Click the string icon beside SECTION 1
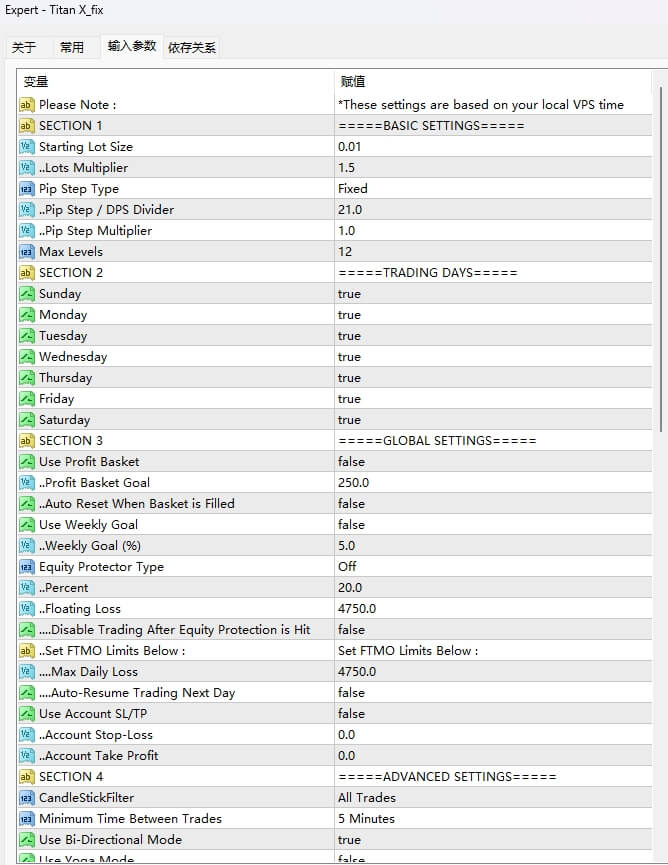The width and height of the screenshot is (668, 865). pyautogui.click(x=27, y=126)
